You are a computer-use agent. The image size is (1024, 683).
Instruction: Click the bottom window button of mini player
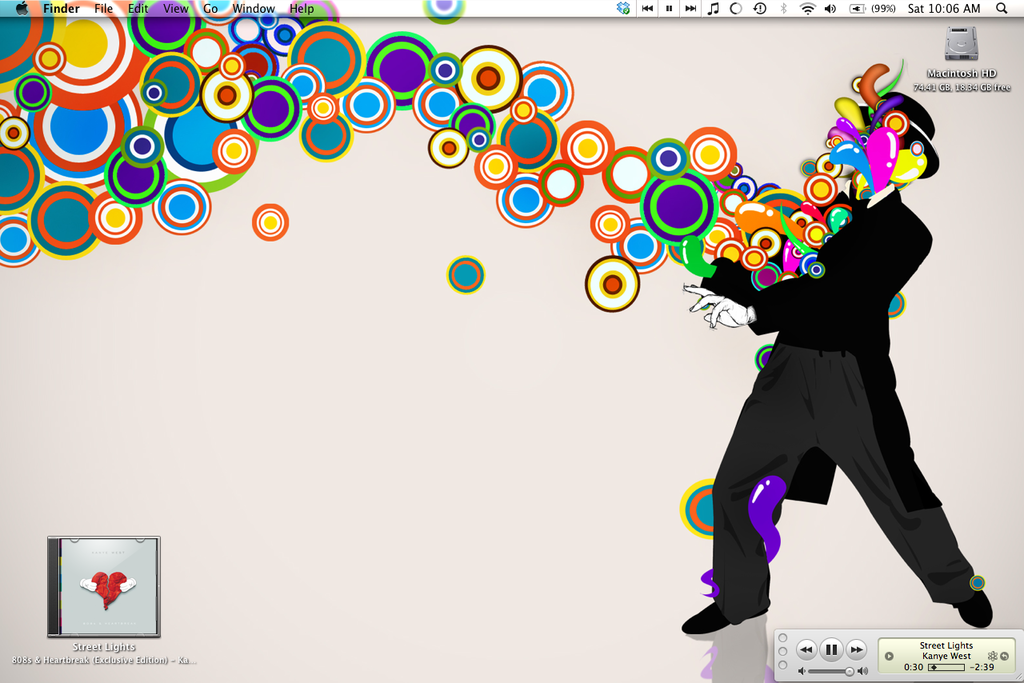click(782, 665)
